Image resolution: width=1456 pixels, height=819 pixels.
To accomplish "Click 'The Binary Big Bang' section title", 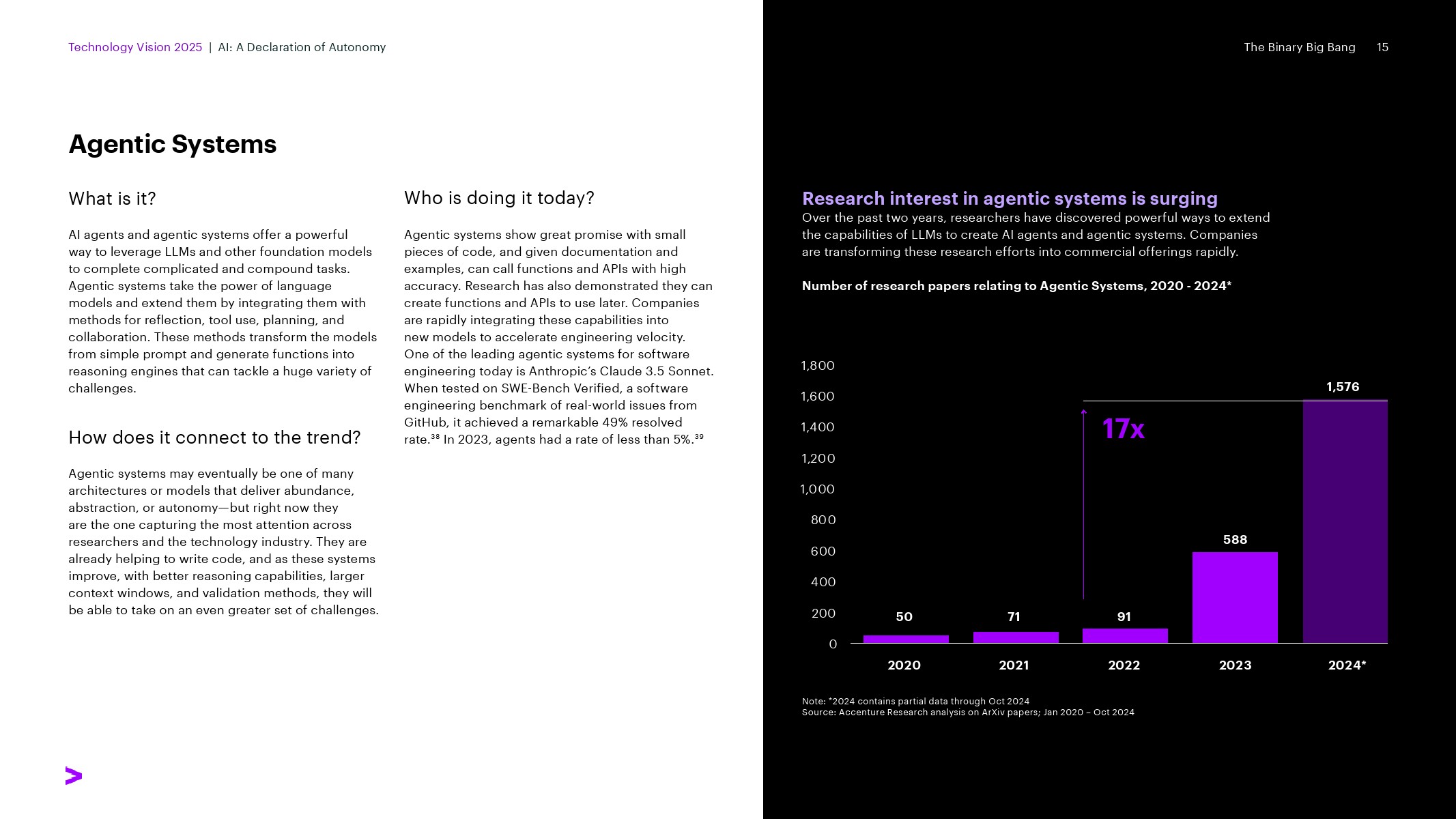I will pyautogui.click(x=1299, y=47).
